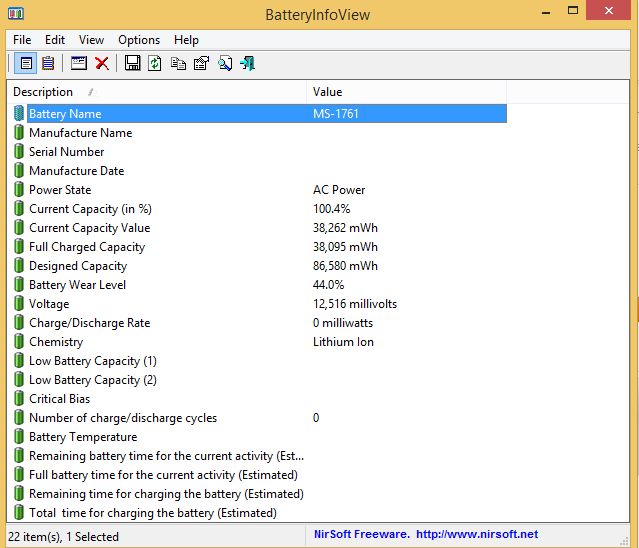Save selected items with floppy disk icon
The height and width of the screenshot is (548, 639).
click(132, 64)
